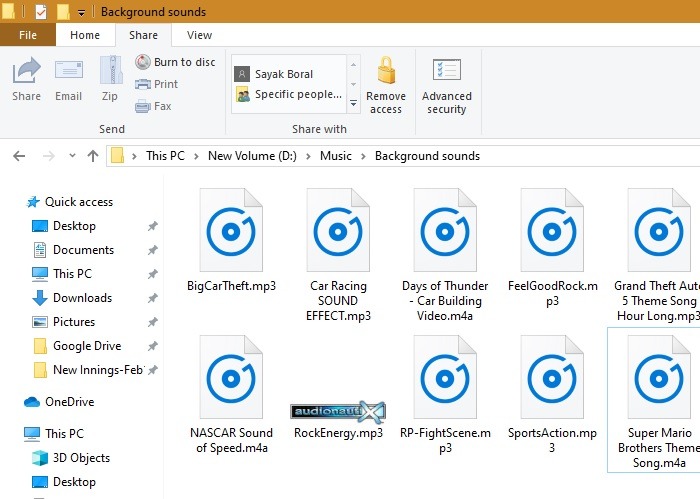
Task: Select the RP-FightScene.mp3 file
Action: [x=445, y=395]
